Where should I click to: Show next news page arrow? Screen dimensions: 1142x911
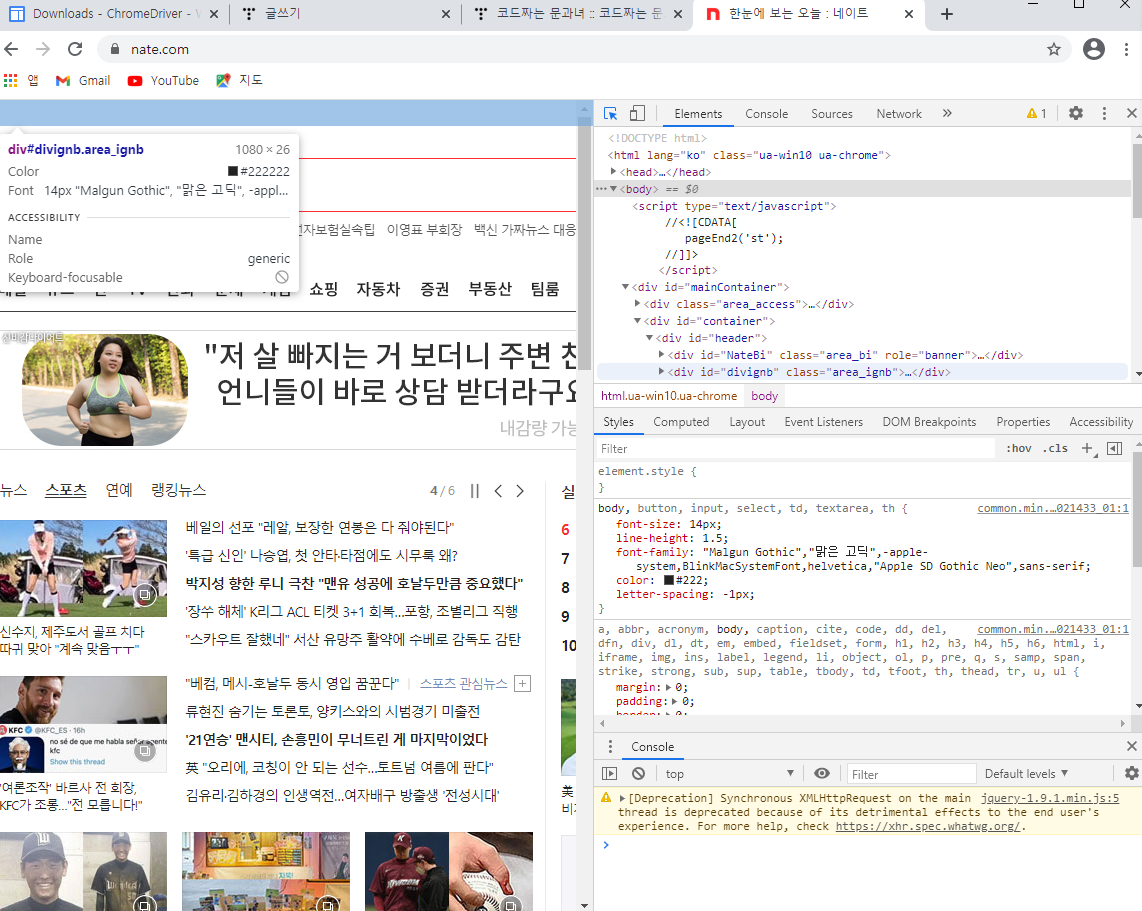tap(520, 491)
